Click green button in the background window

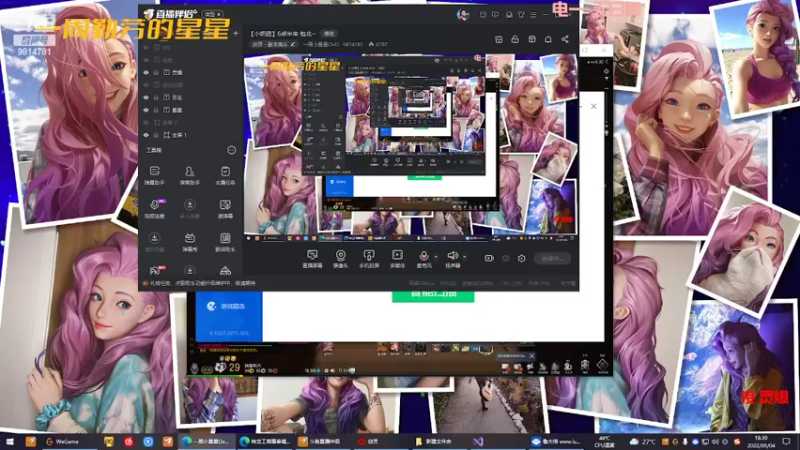point(433,296)
